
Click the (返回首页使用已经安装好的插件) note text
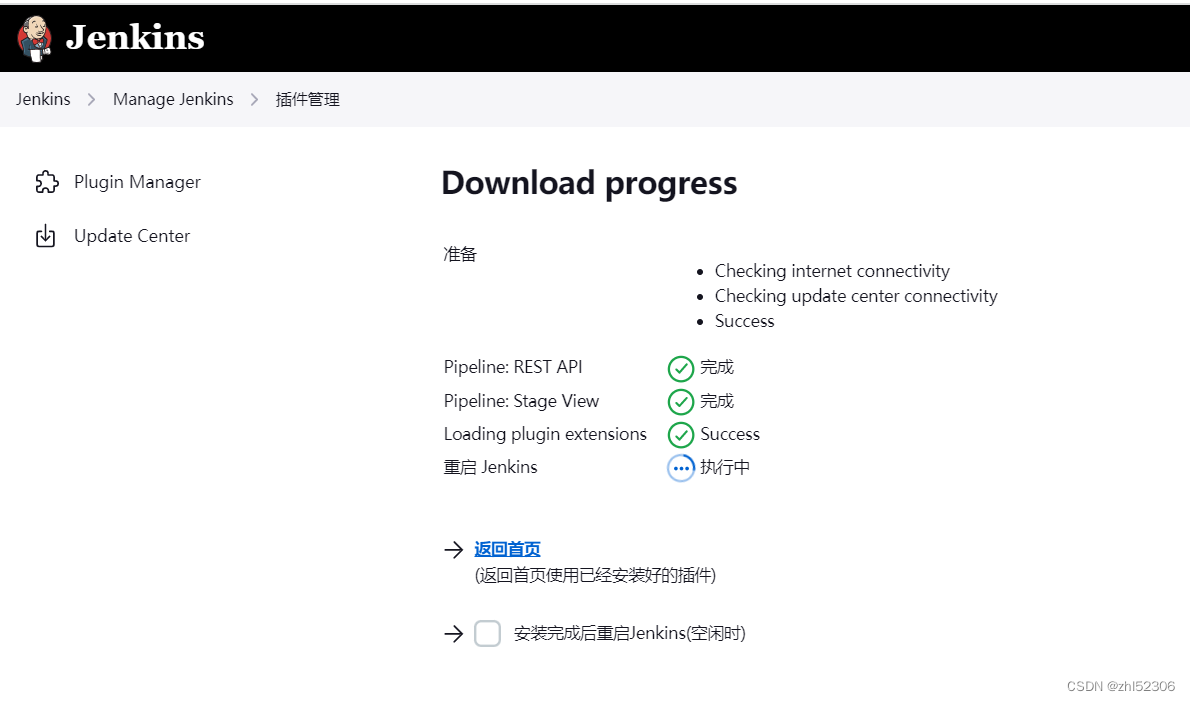595,575
